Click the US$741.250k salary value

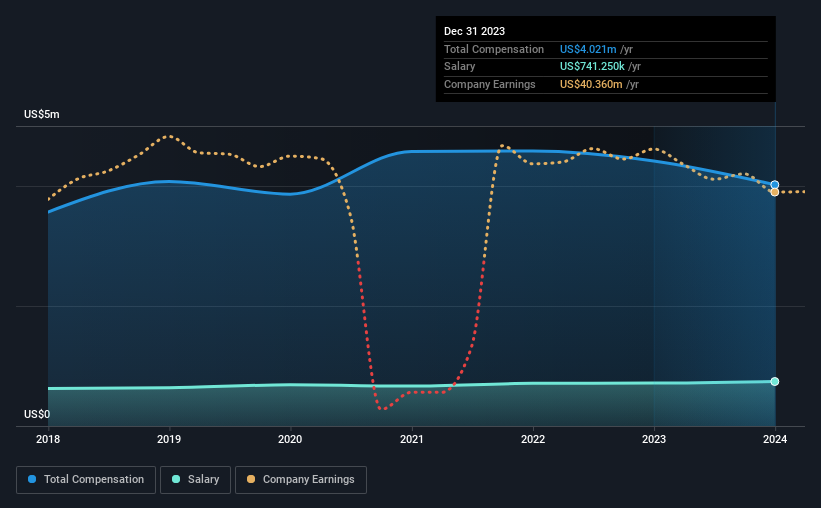click(x=592, y=67)
